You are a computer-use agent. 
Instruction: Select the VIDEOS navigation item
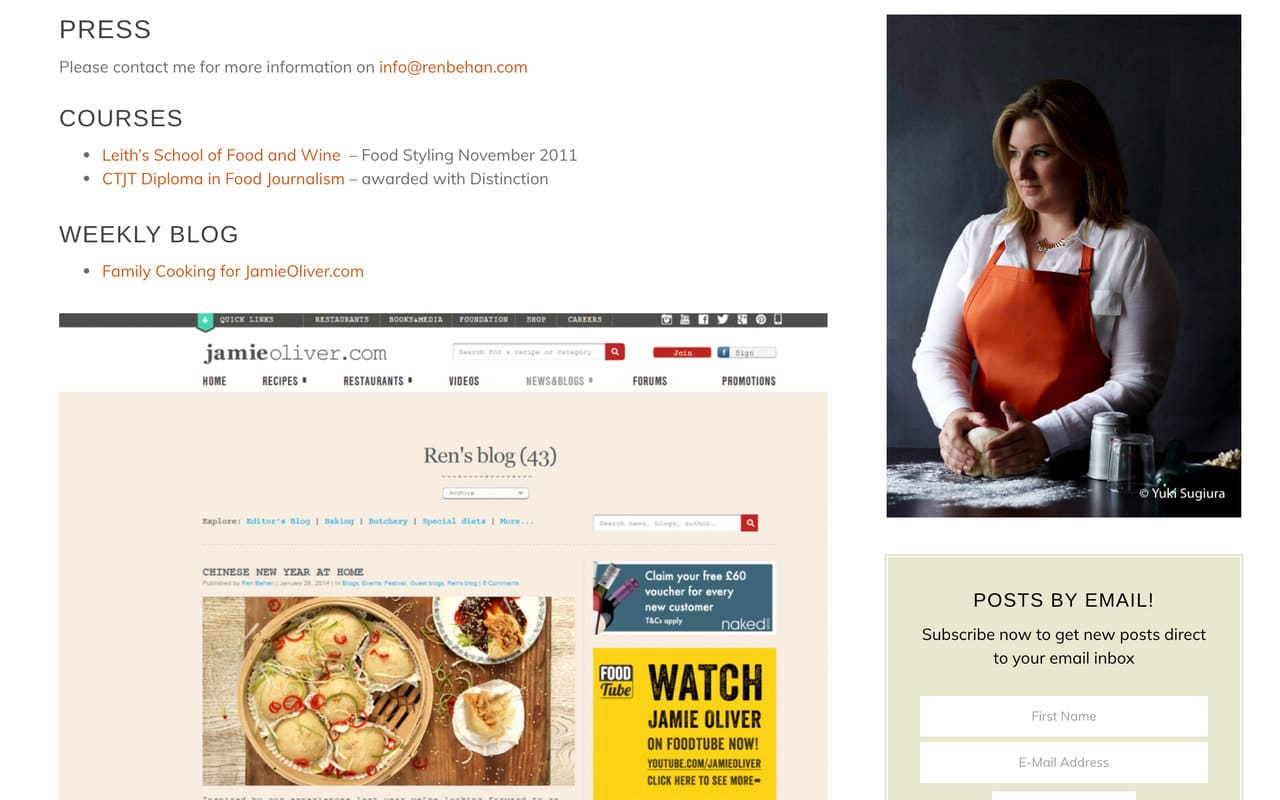pos(464,381)
